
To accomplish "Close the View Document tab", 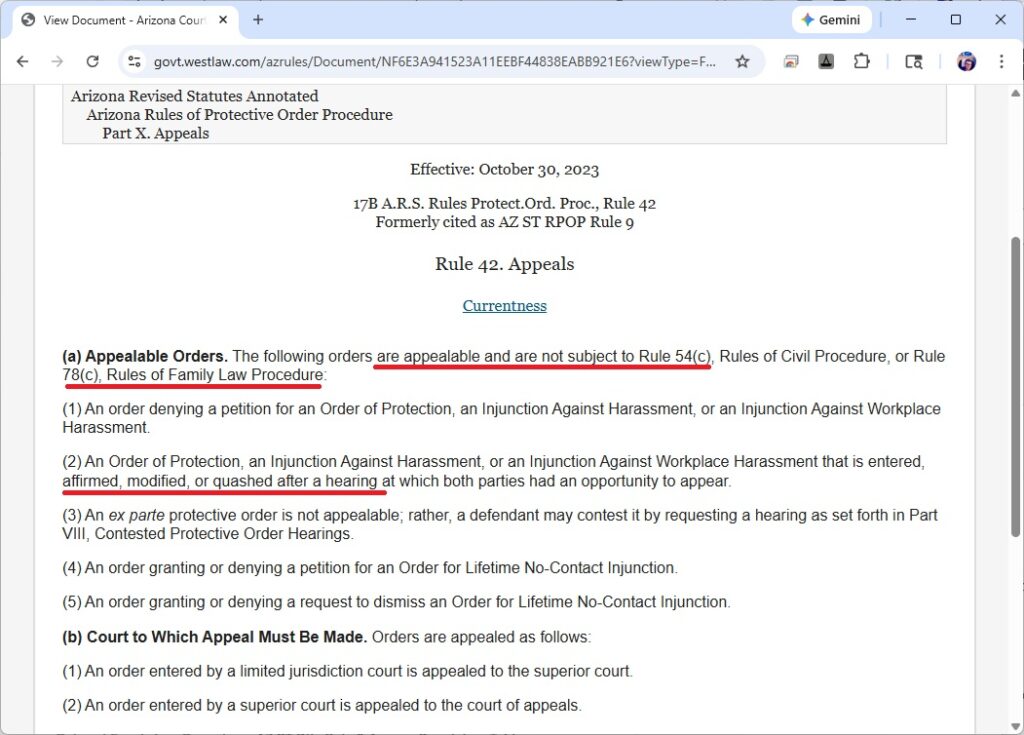I will (x=222, y=20).
